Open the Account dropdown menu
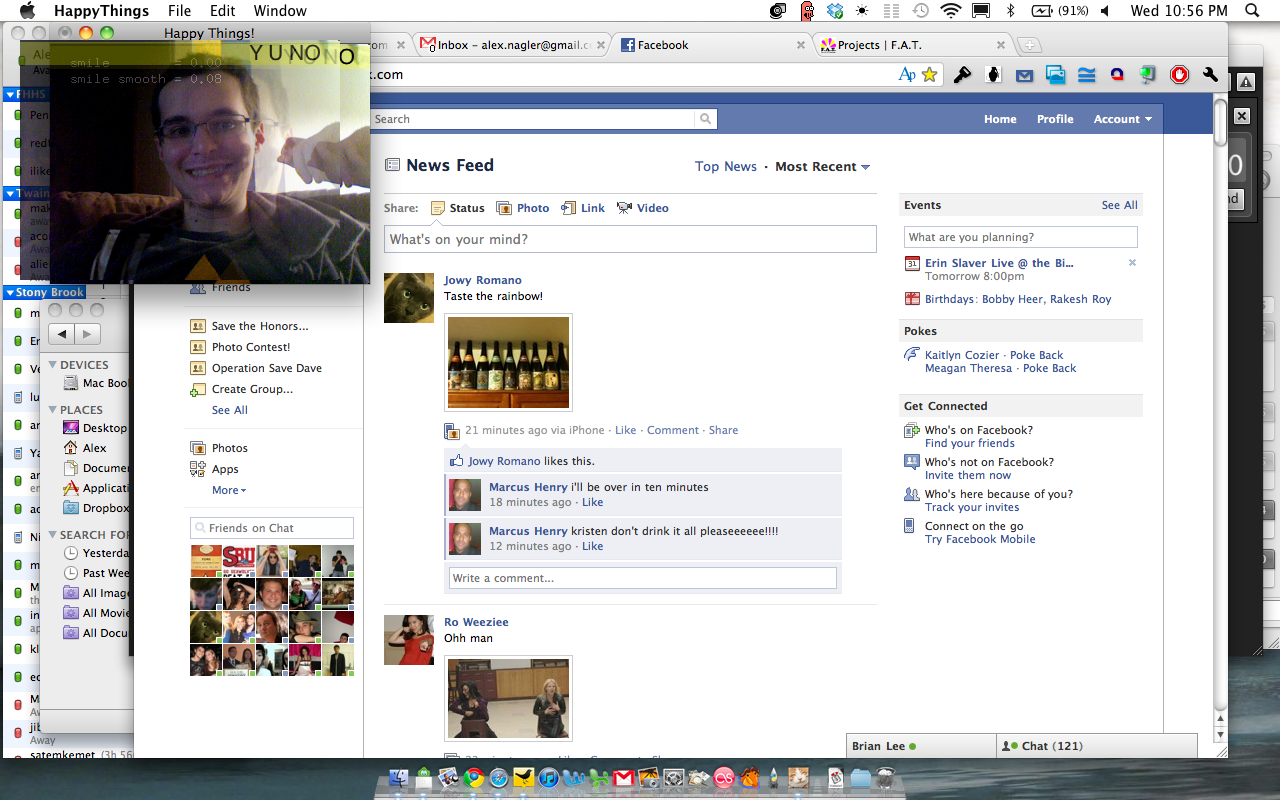 tap(1122, 119)
